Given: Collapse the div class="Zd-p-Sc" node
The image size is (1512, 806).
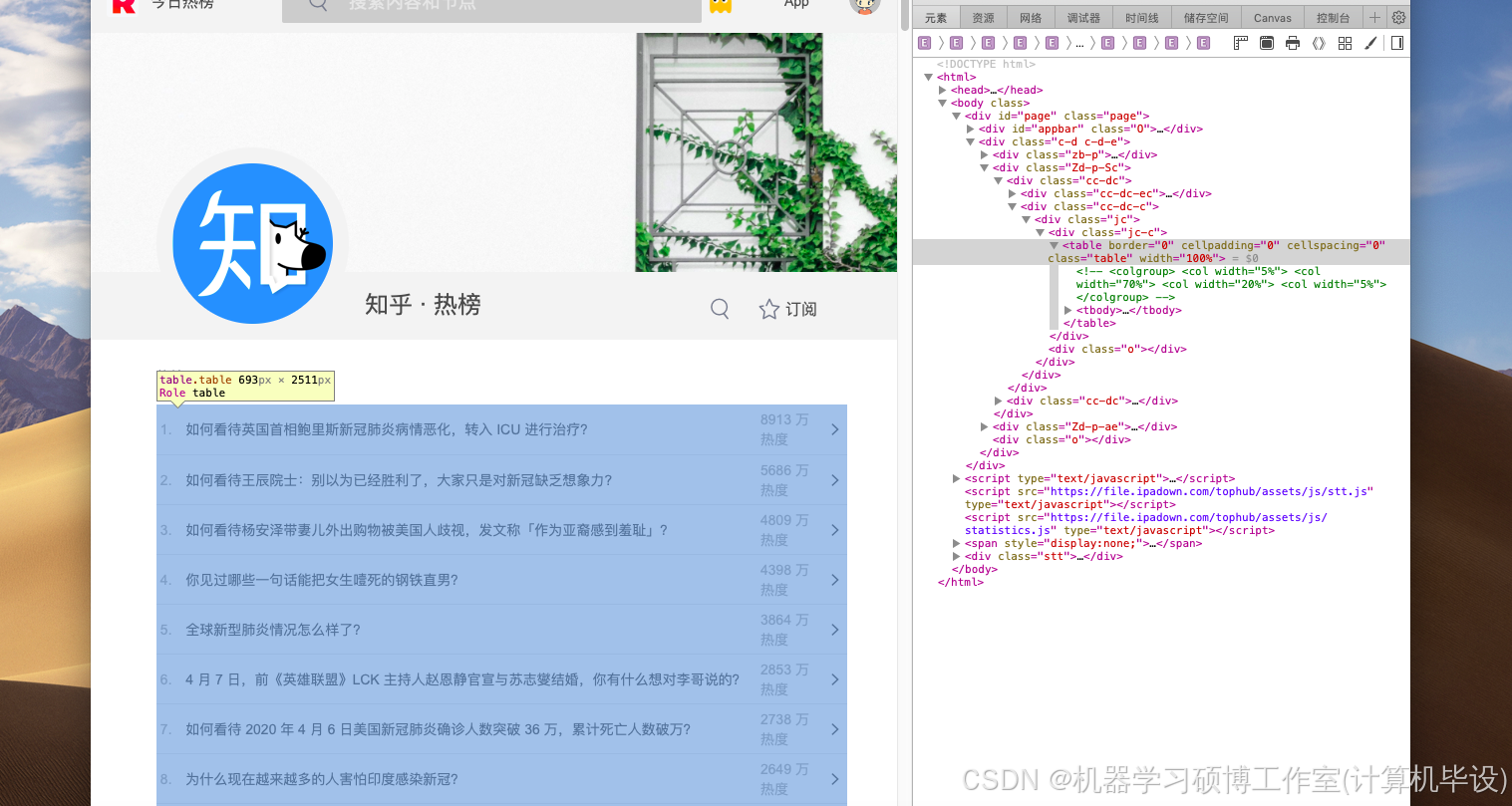Looking at the screenshot, I should (984, 167).
